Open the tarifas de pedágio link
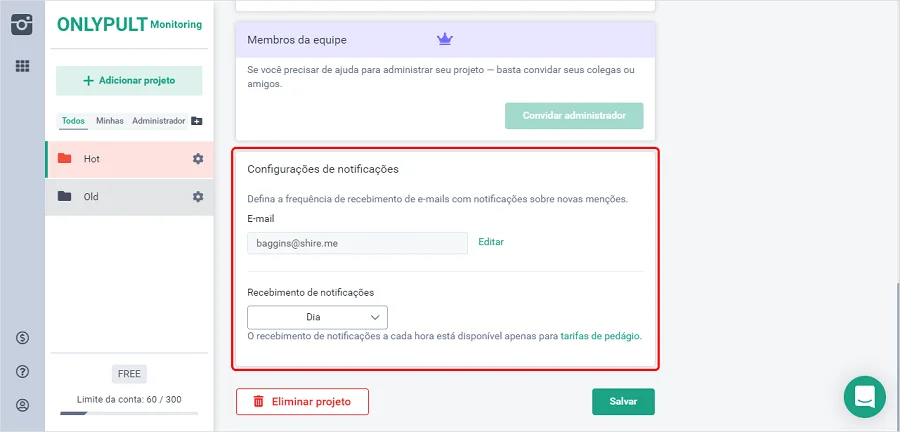The height and width of the screenshot is (432, 900). tap(600, 336)
